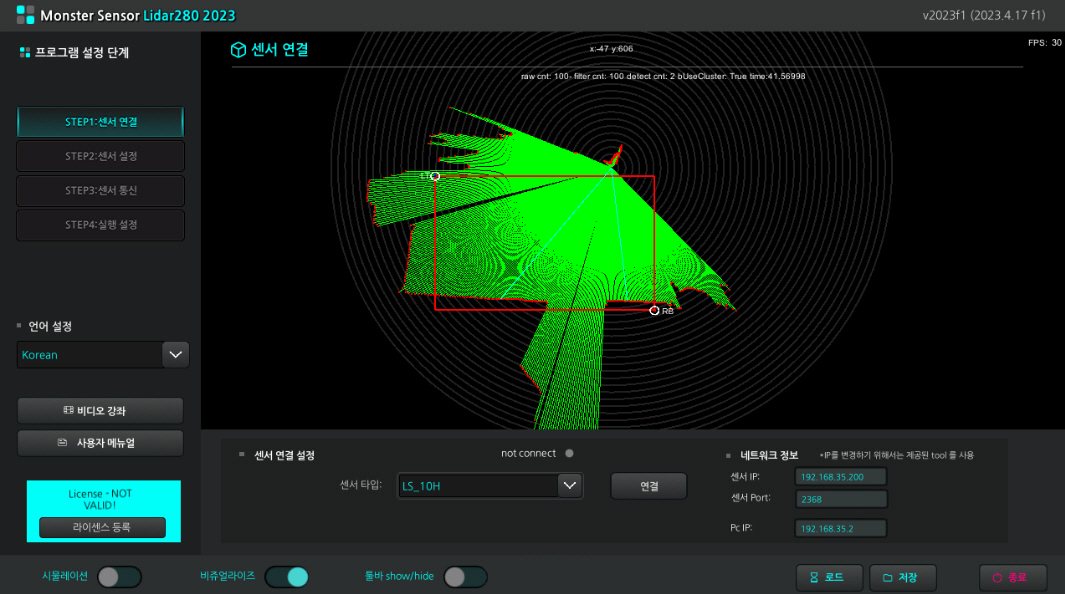Image resolution: width=1065 pixels, height=594 pixels.
Task: Click the LT corner handle of red rectangle
Action: 435,177
